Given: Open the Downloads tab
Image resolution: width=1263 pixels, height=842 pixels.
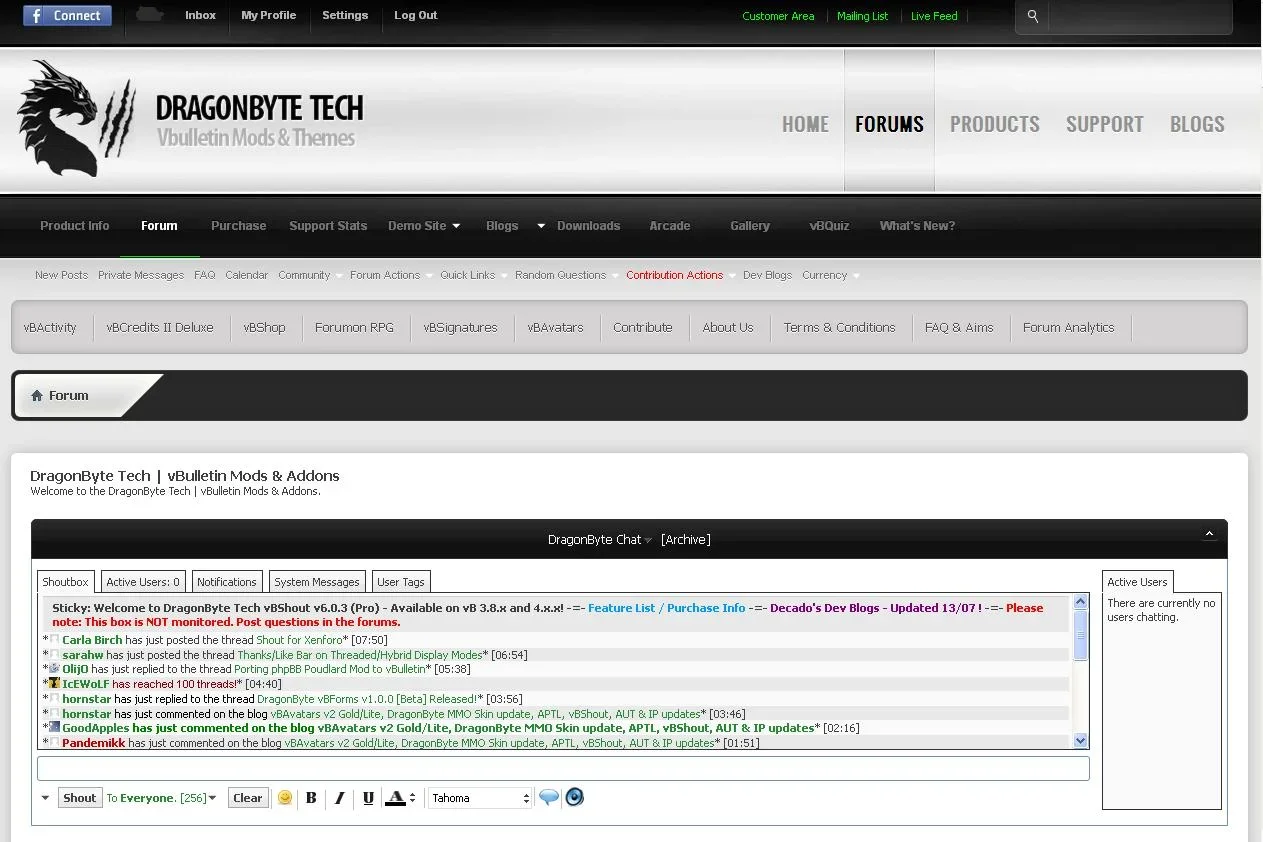Looking at the screenshot, I should (589, 226).
